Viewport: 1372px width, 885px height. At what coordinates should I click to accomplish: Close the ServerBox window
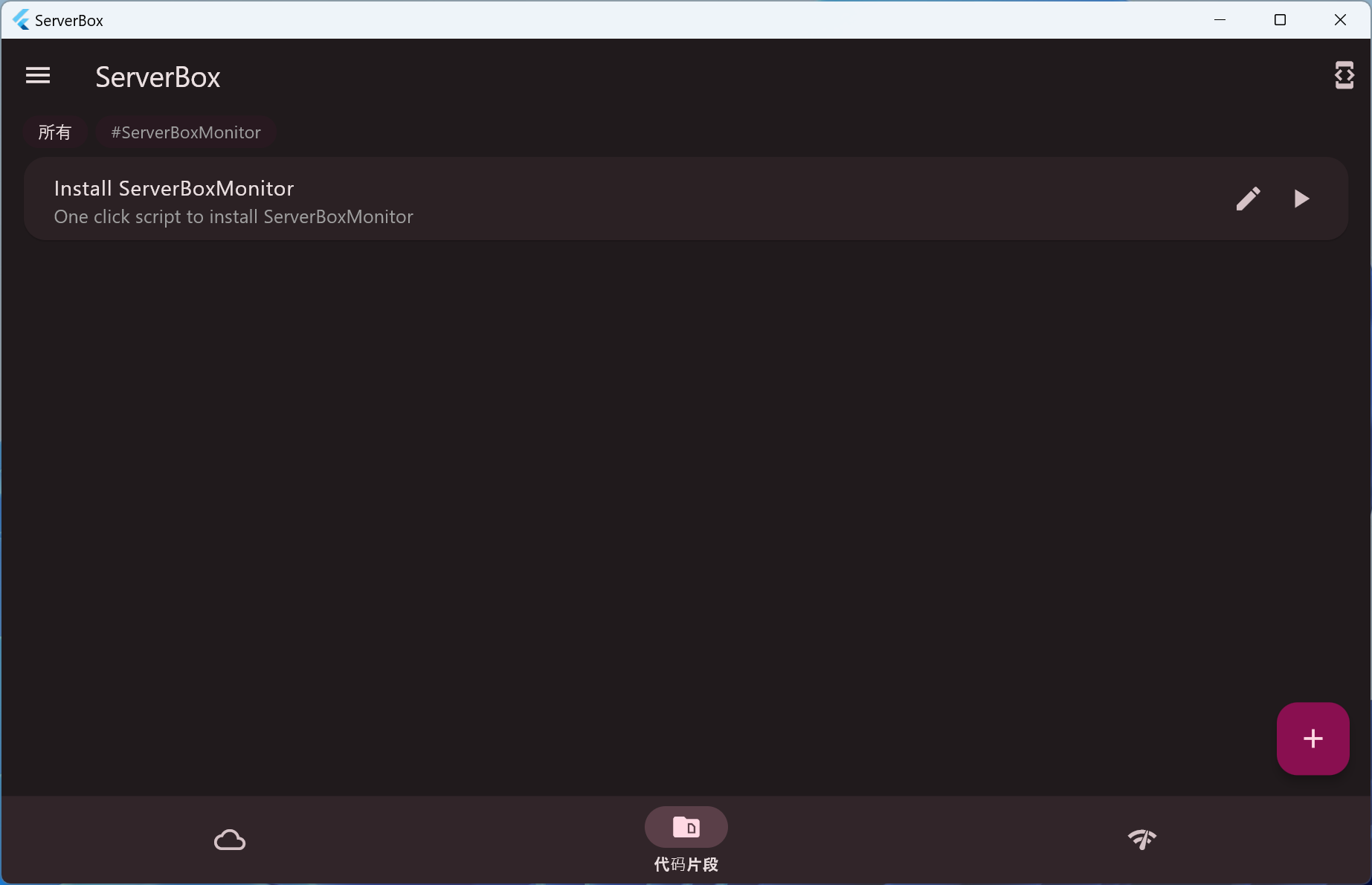[1340, 20]
